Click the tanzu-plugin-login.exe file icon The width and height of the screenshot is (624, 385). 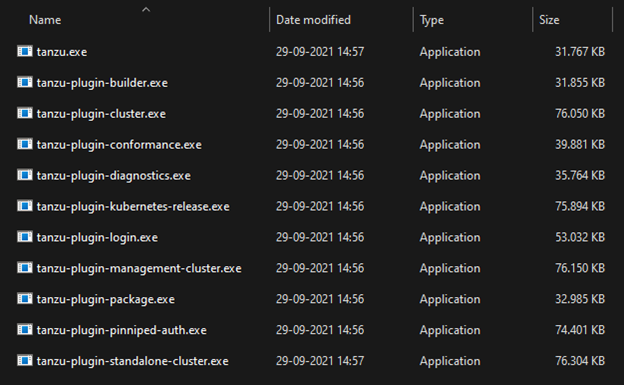pos(25,237)
